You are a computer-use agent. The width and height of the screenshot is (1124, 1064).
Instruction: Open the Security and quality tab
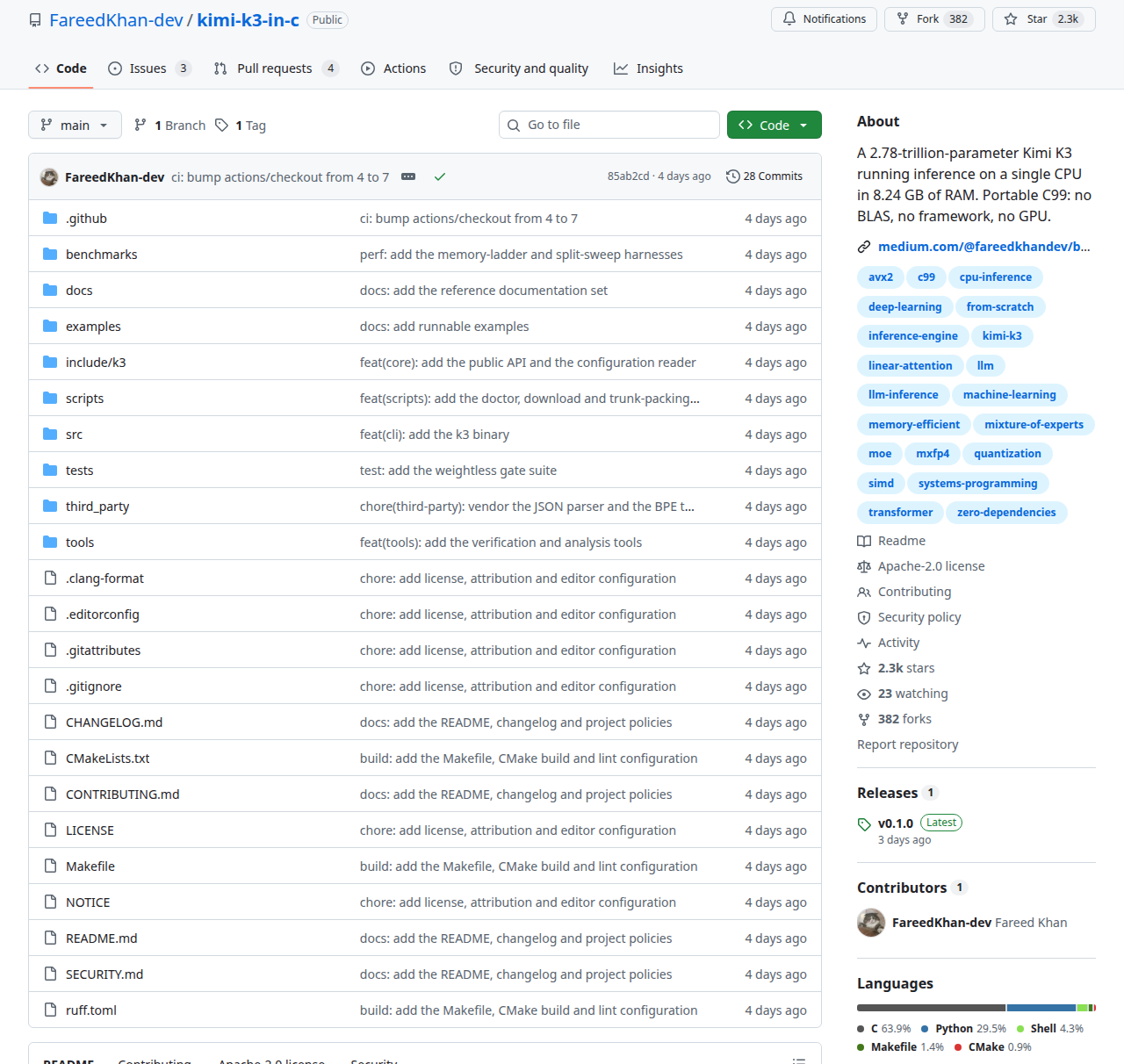[x=518, y=68]
